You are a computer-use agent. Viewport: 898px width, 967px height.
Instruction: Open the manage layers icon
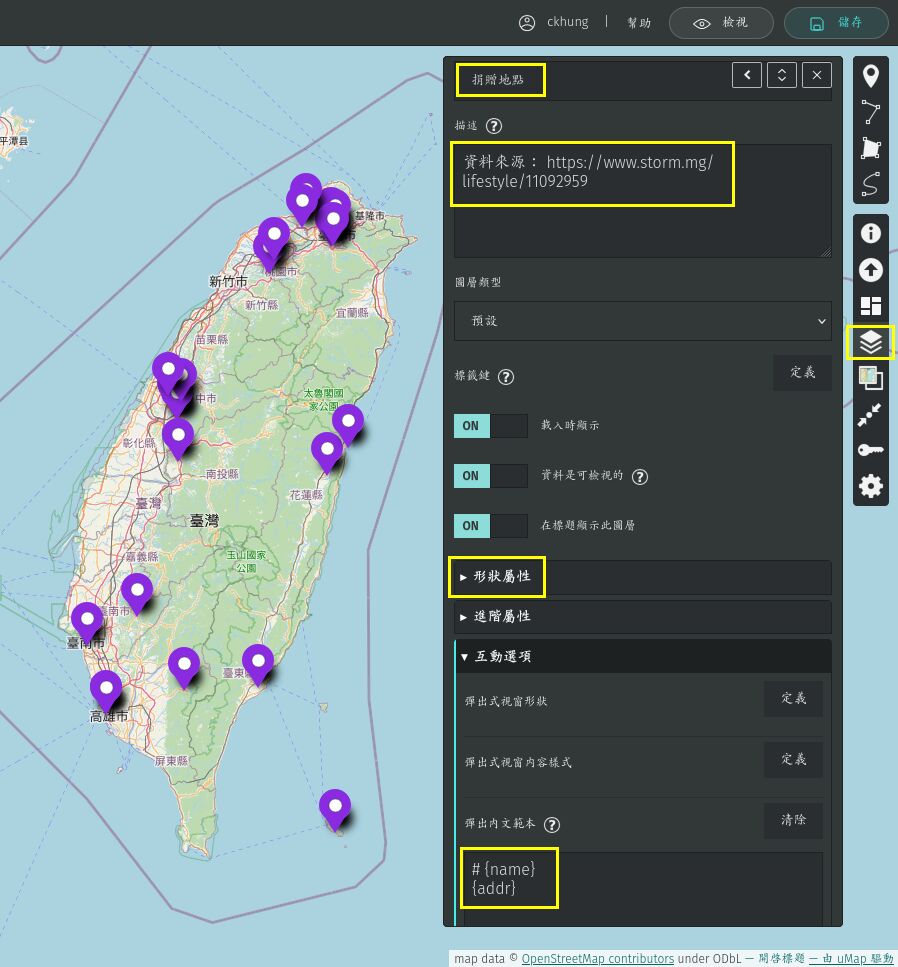pos(871,342)
